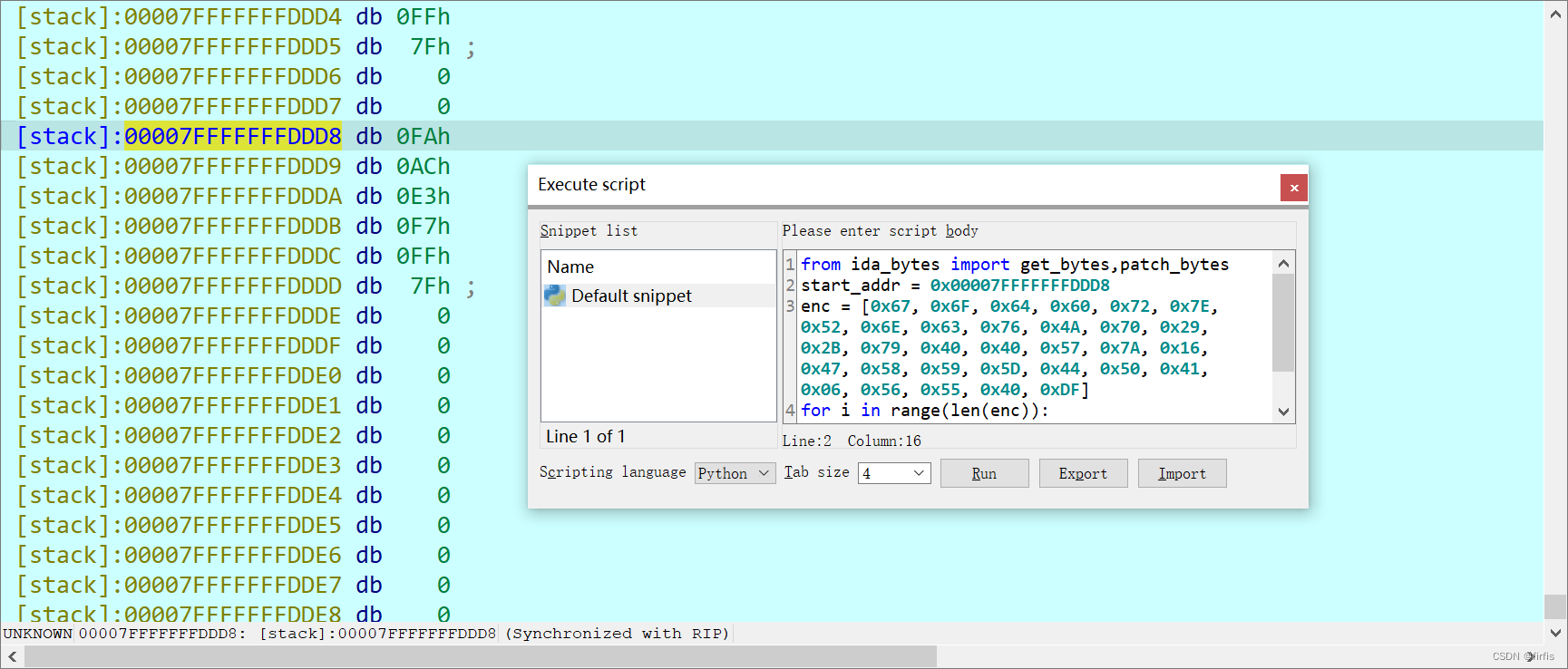
Task: Click stack line 00007FFFFFFFDDD7
Action: click(x=233, y=106)
